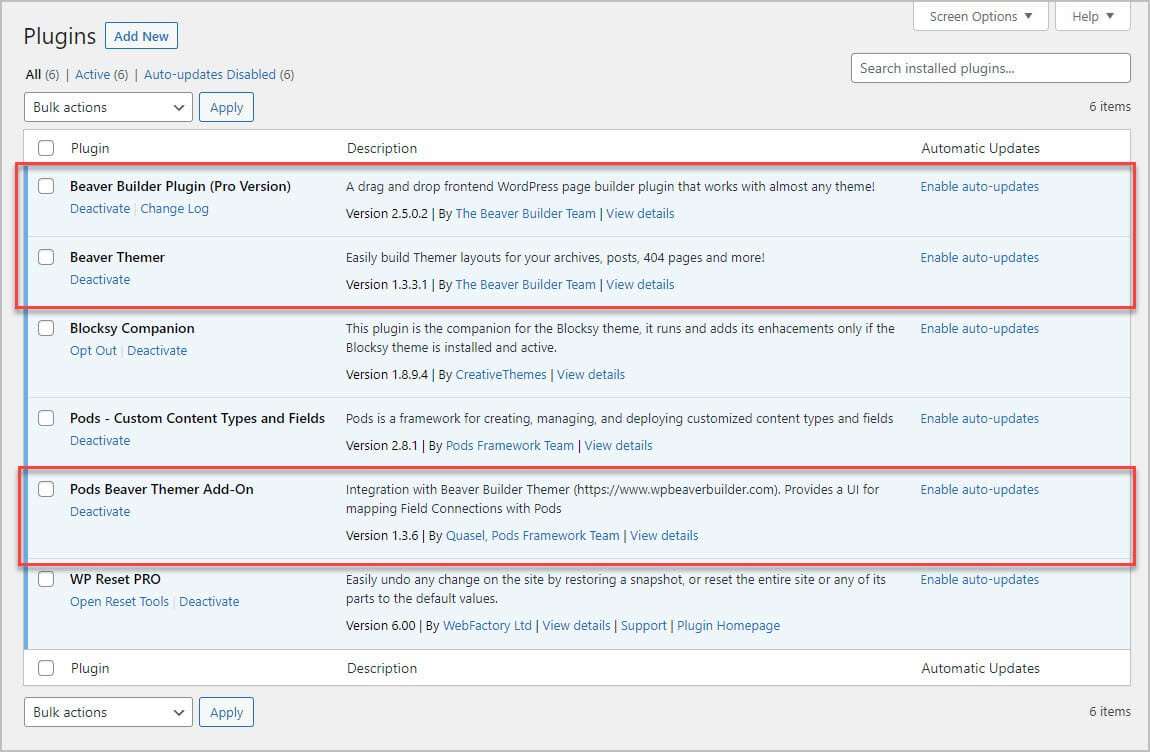Image resolution: width=1150 pixels, height=752 pixels.
Task: Click the search installed plugins field
Action: click(x=990, y=68)
